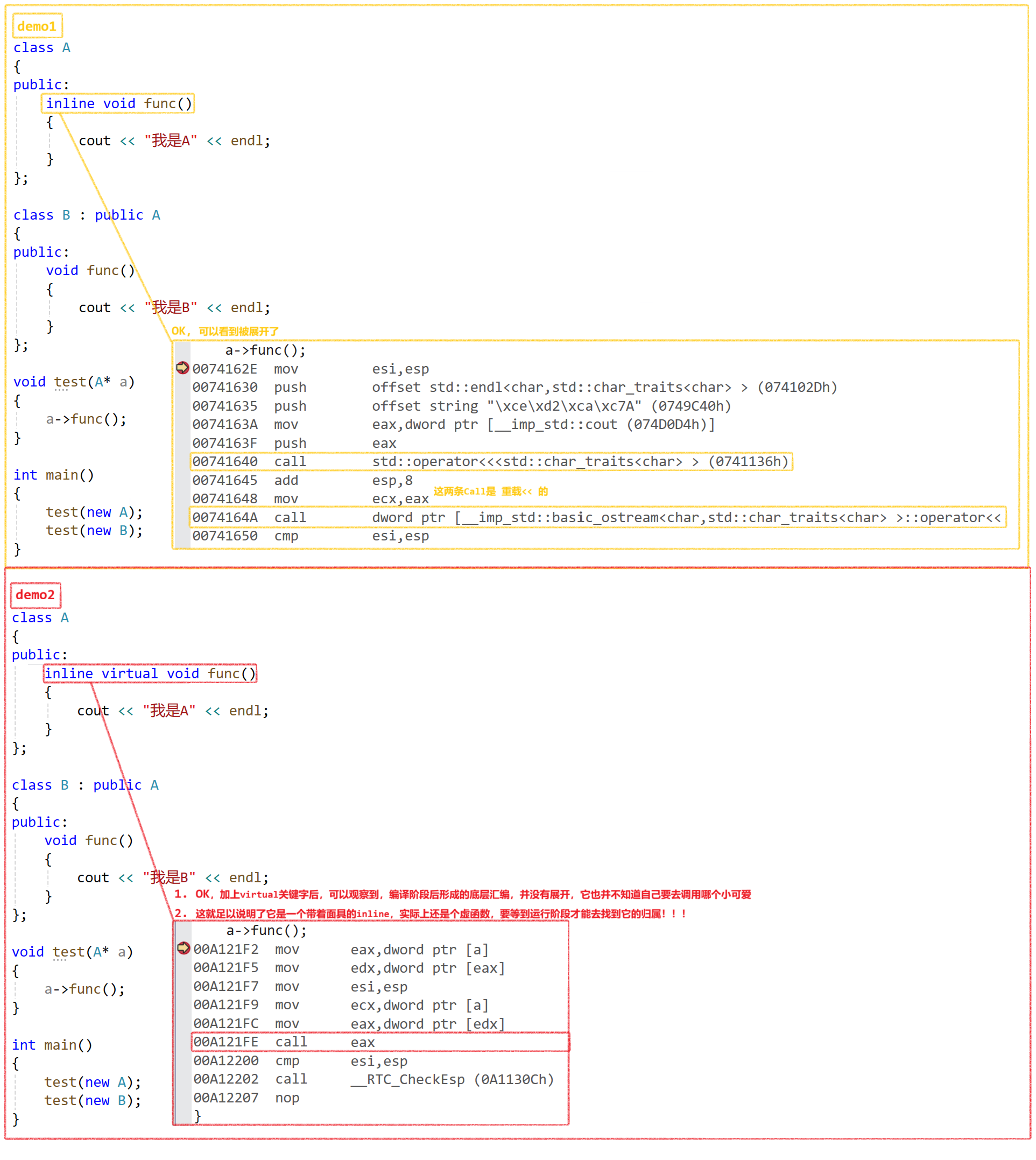The height and width of the screenshot is (1160, 1036).
Task: Click the breakpoint arrow at address 00A121F2
Action: [184, 948]
